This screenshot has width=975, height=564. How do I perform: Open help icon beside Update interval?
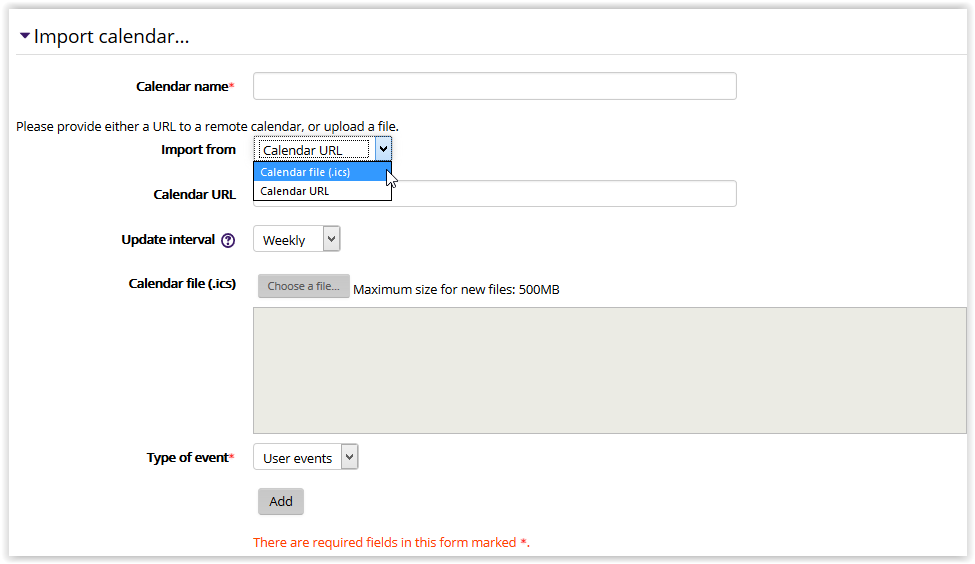click(x=228, y=240)
